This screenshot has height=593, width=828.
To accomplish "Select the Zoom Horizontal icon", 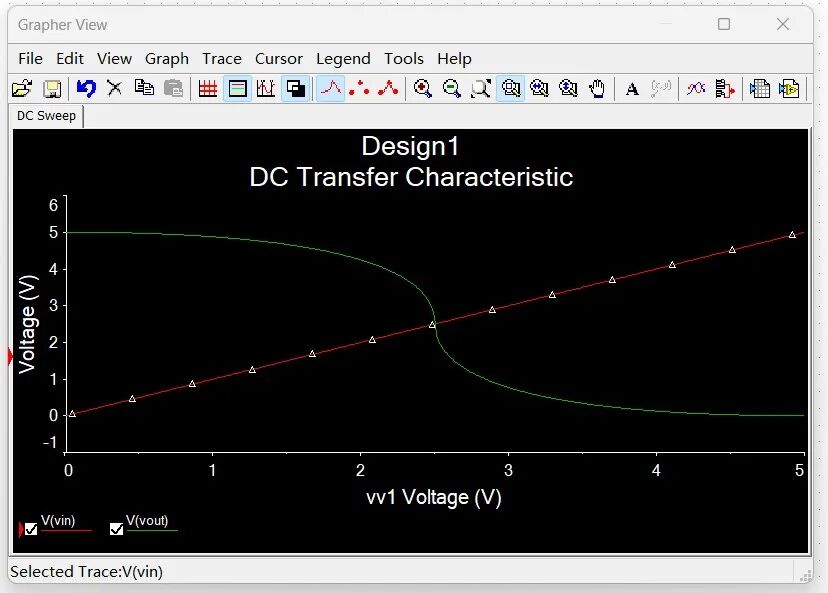I will pyautogui.click(x=539, y=89).
